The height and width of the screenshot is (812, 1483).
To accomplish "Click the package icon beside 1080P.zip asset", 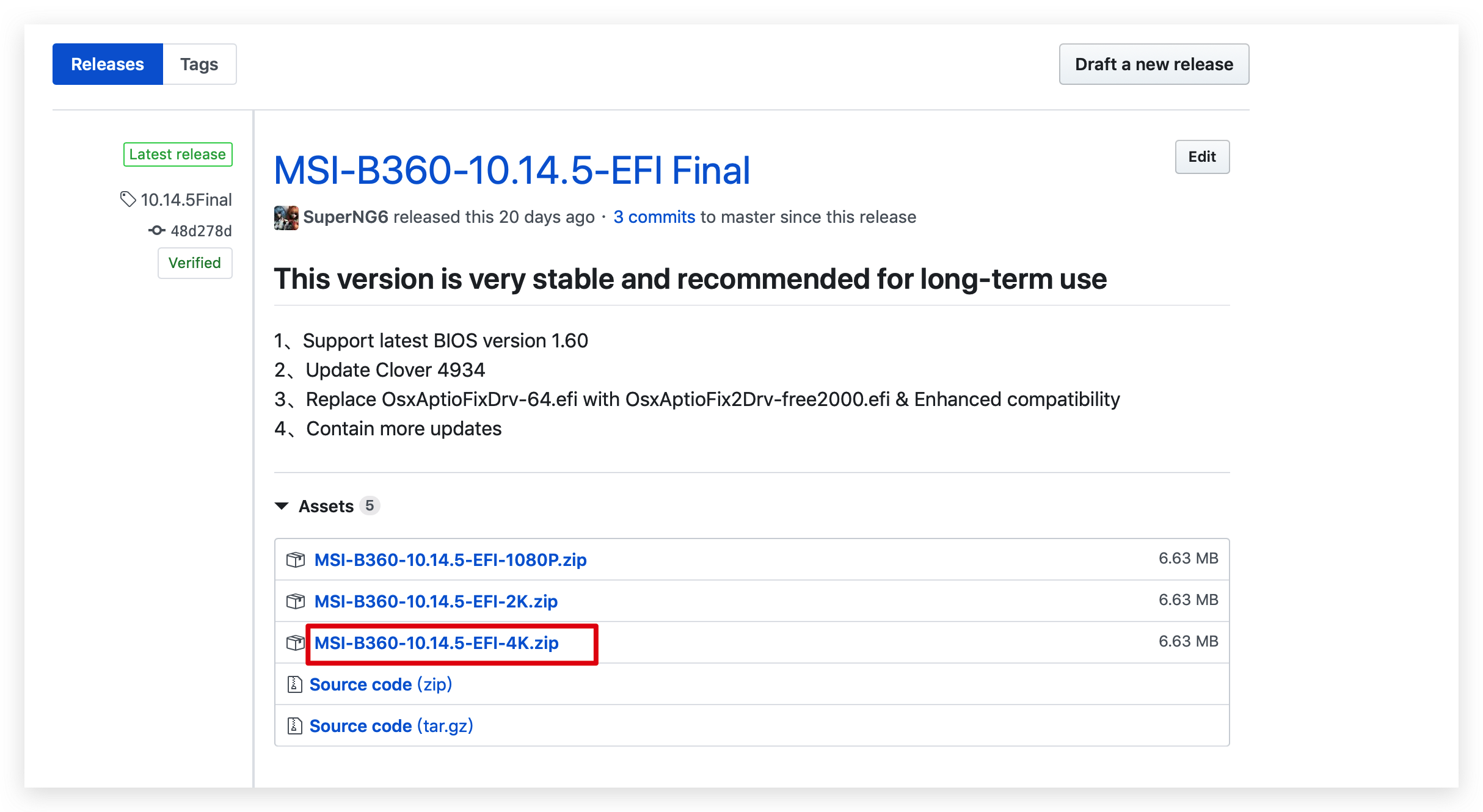I will [x=296, y=559].
